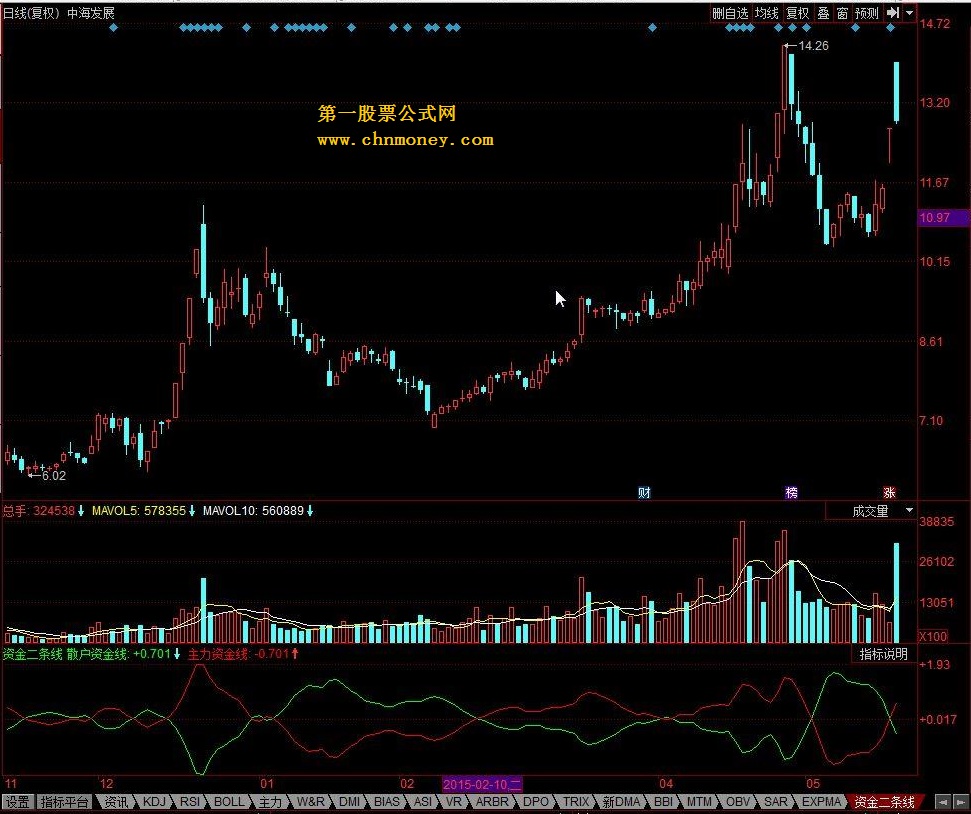This screenshot has width=971, height=814.
Task: Switch to the RSI indicator tab
Action: pyautogui.click(x=190, y=802)
